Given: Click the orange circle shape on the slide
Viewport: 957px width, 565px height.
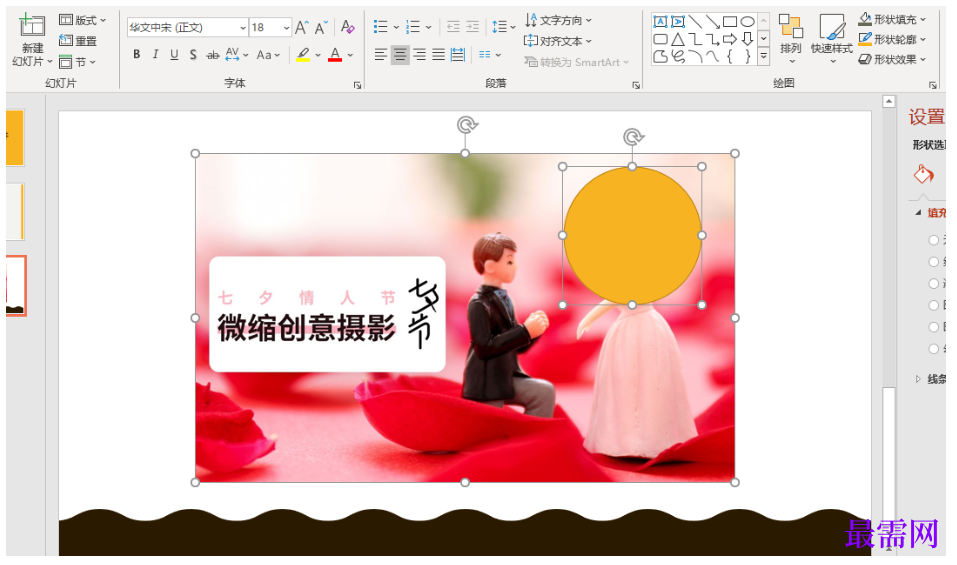Looking at the screenshot, I should (632, 236).
